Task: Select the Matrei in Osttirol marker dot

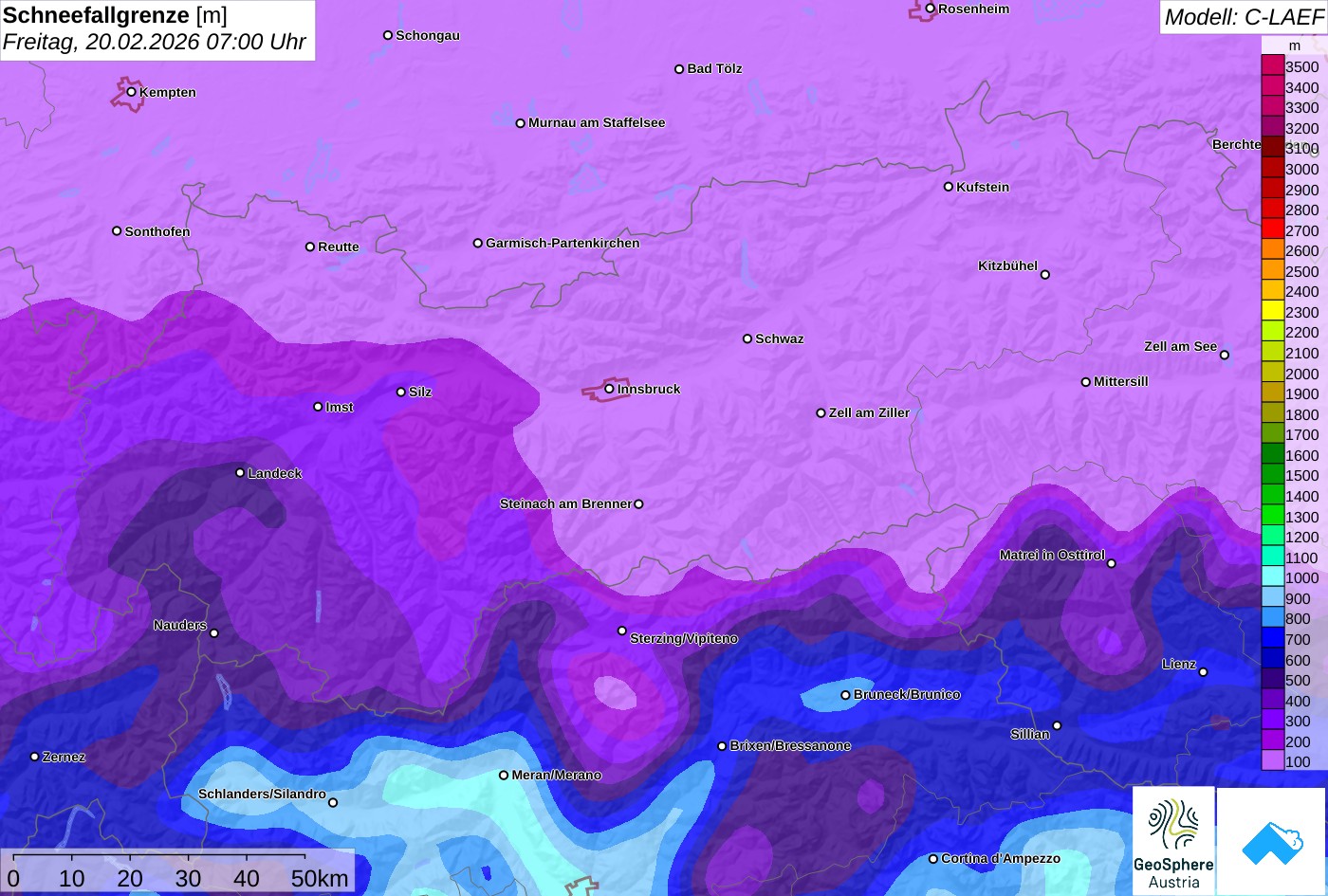Action: tap(1112, 563)
